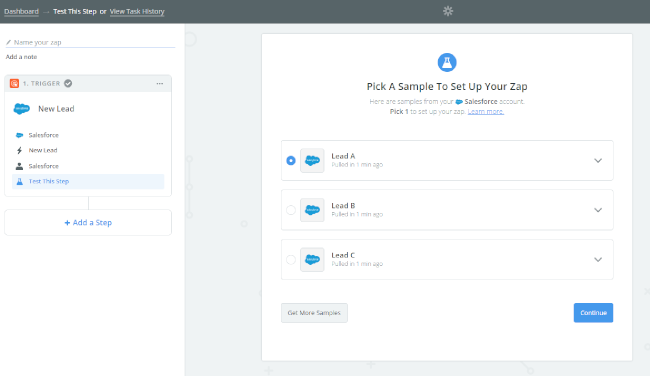Click the Zapier loading gear icon in header
The image size is (650, 376).
point(448,11)
